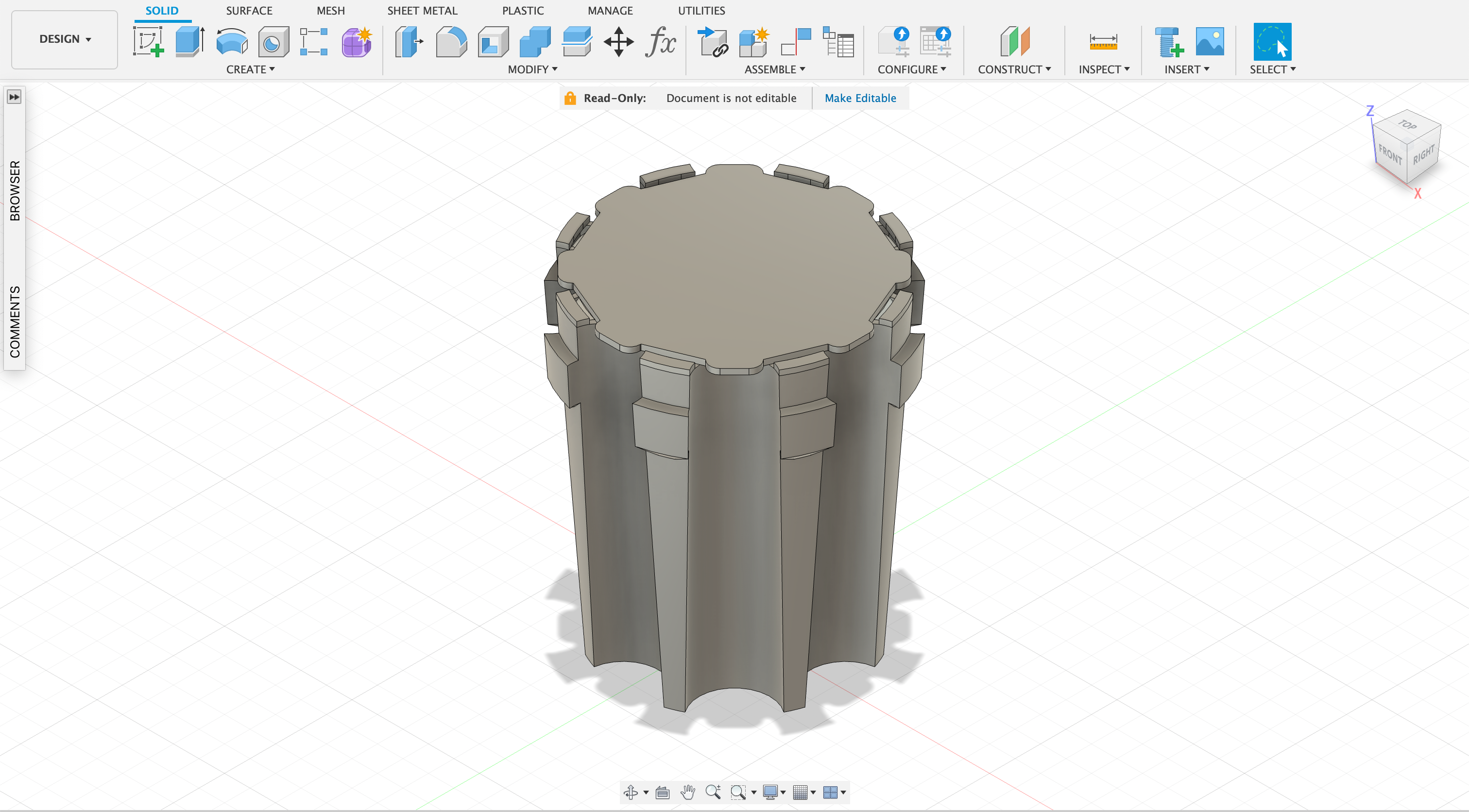The width and height of the screenshot is (1469, 812).
Task: Select the Shell tool icon
Action: coord(493,42)
